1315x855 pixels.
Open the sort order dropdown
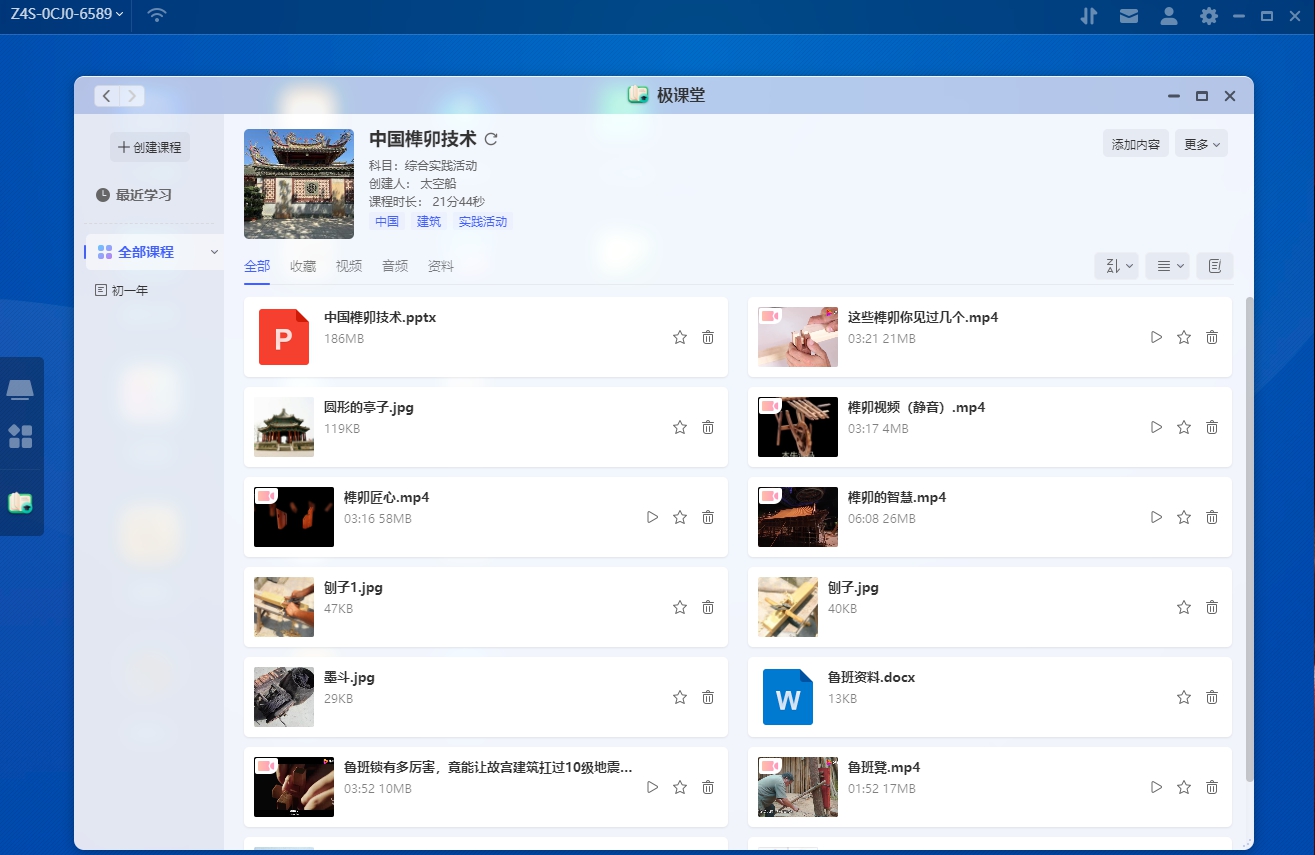[x=1116, y=265]
